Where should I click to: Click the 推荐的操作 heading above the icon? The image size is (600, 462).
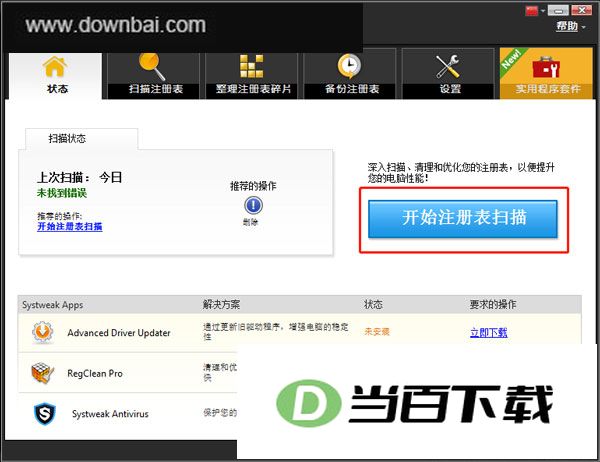(253, 186)
